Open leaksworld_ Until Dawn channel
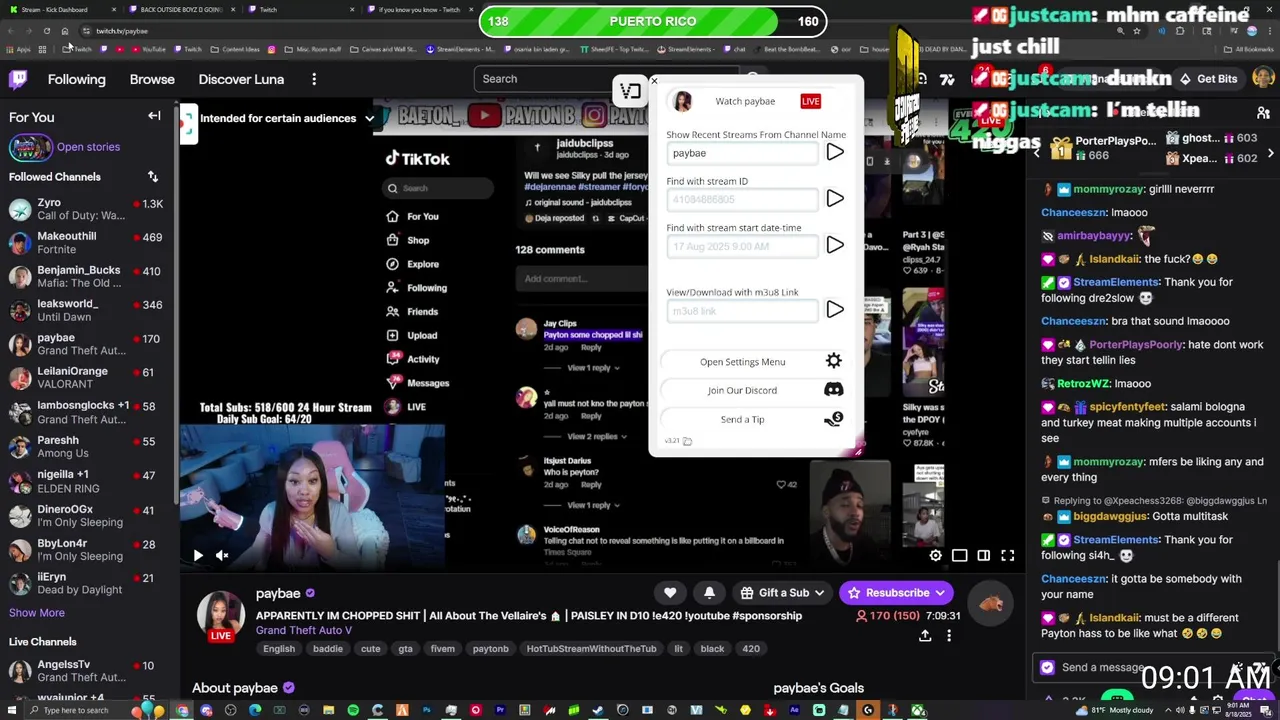 tap(88, 311)
